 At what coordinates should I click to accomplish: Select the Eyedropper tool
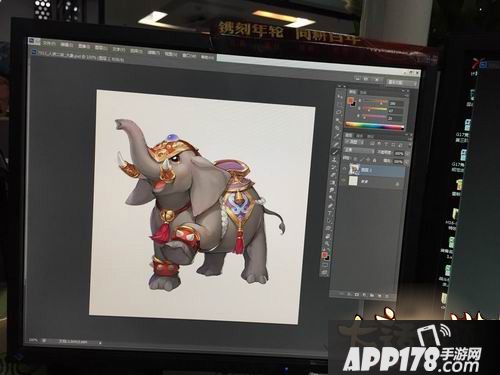[336, 136]
